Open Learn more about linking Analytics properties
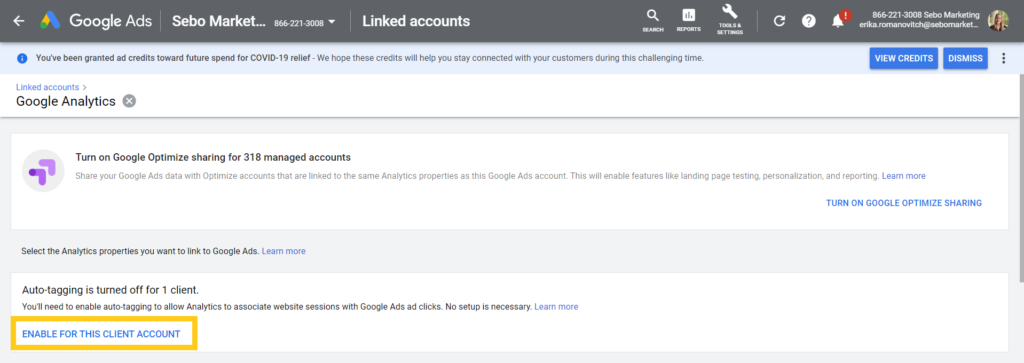 [x=283, y=251]
